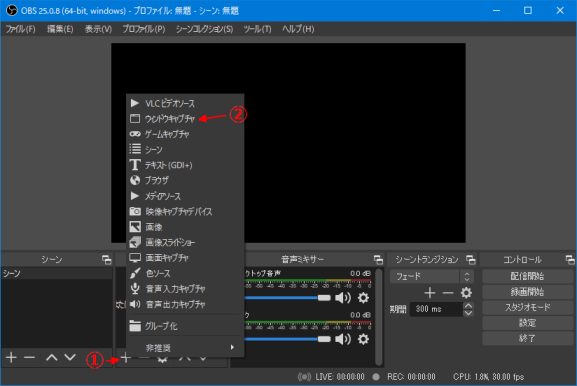The width and height of the screenshot is (577, 386).
Task: Choose VLCビデオソース from the source menu
Action: [185, 103]
